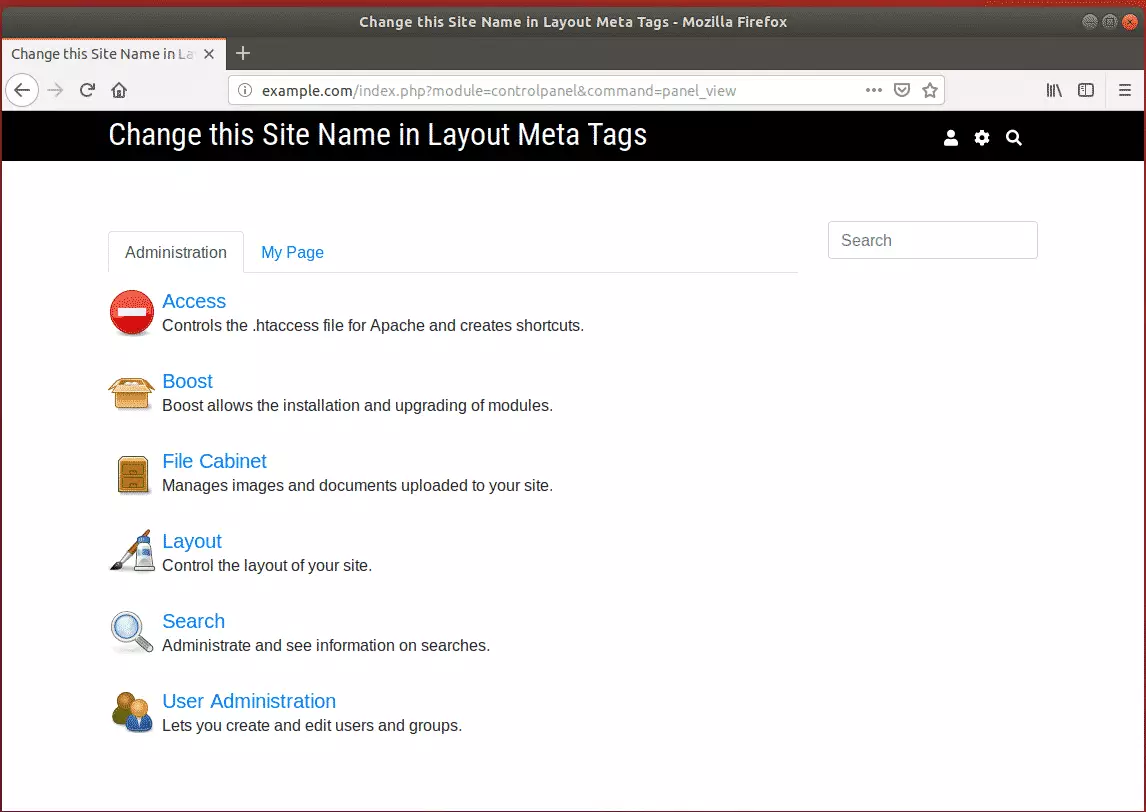Click the Access description about .htaccess

pyautogui.click(x=373, y=326)
